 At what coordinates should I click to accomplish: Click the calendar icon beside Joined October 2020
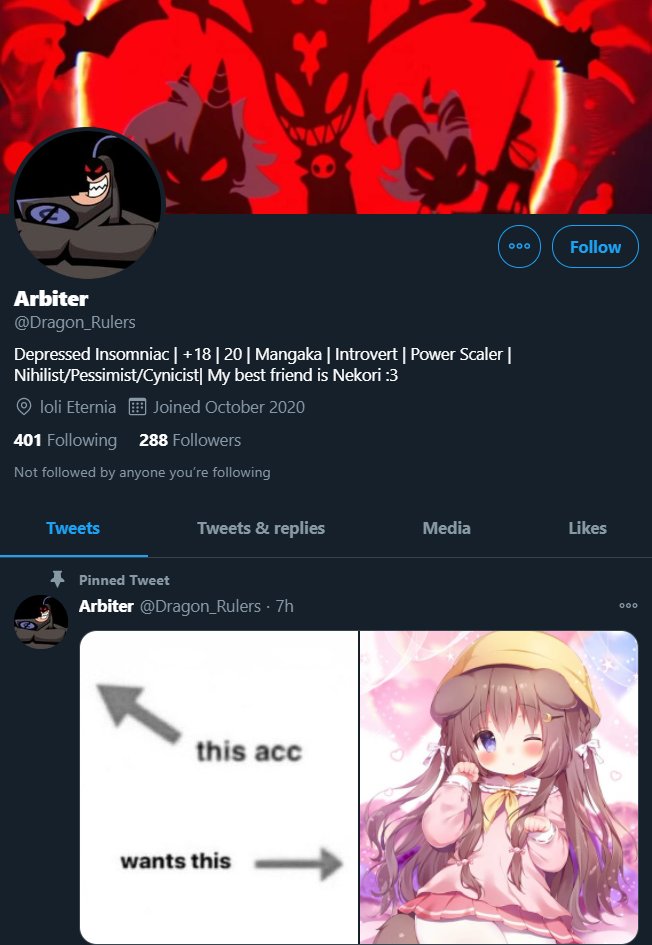coord(137,407)
